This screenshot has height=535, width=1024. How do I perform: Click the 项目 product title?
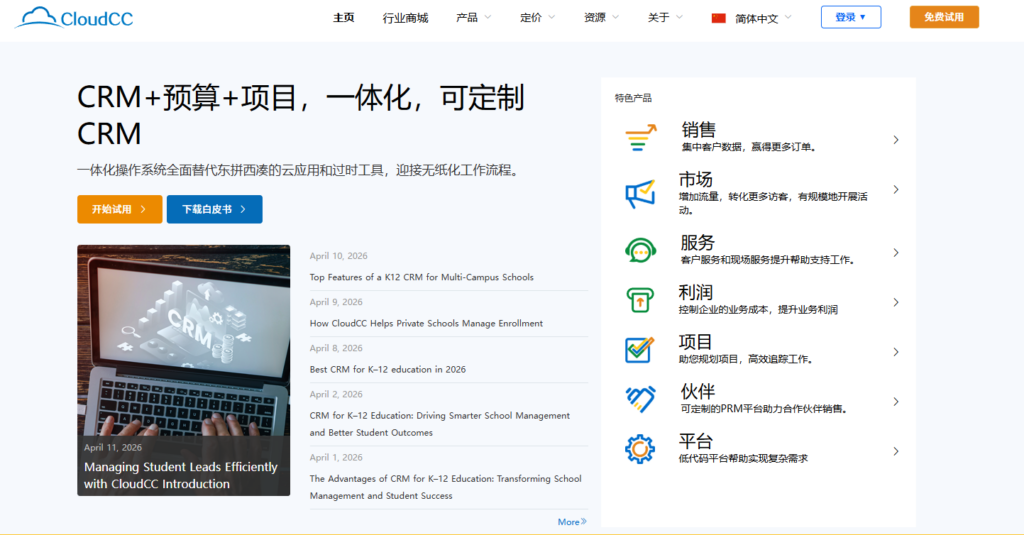click(695, 342)
